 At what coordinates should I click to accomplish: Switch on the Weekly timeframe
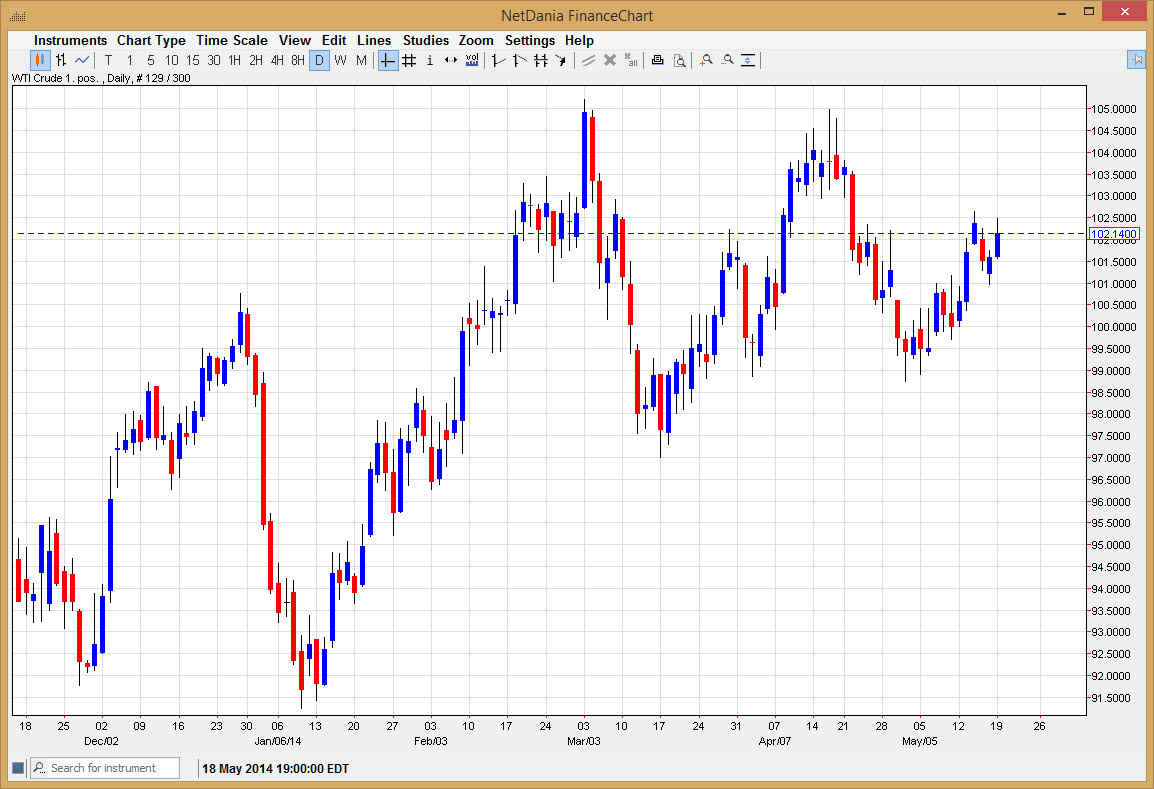click(x=341, y=60)
